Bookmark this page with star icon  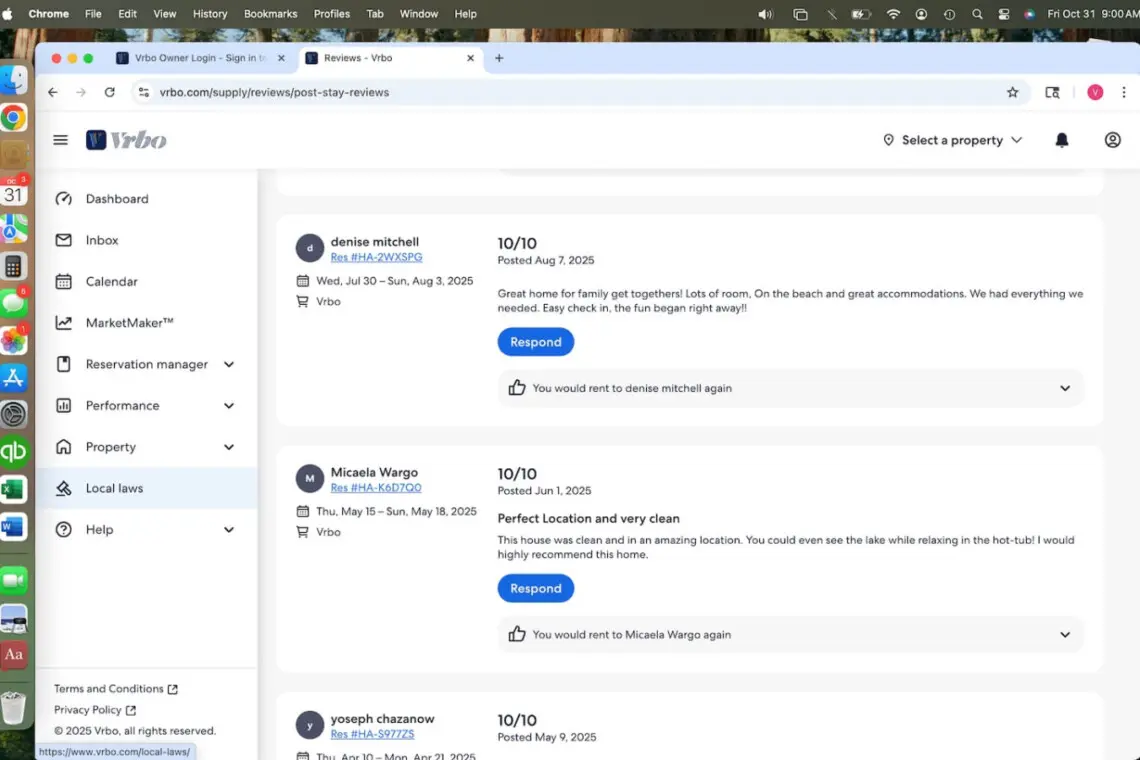pyautogui.click(x=1012, y=92)
